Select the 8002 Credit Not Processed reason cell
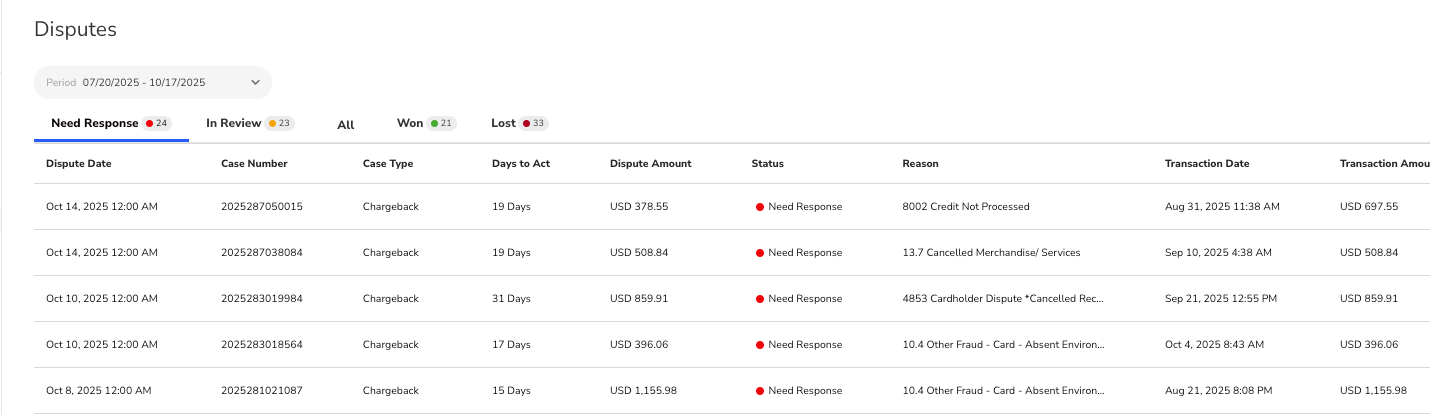Image resolution: width=1430 pixels, height=415 pixels. pos(965,207)
